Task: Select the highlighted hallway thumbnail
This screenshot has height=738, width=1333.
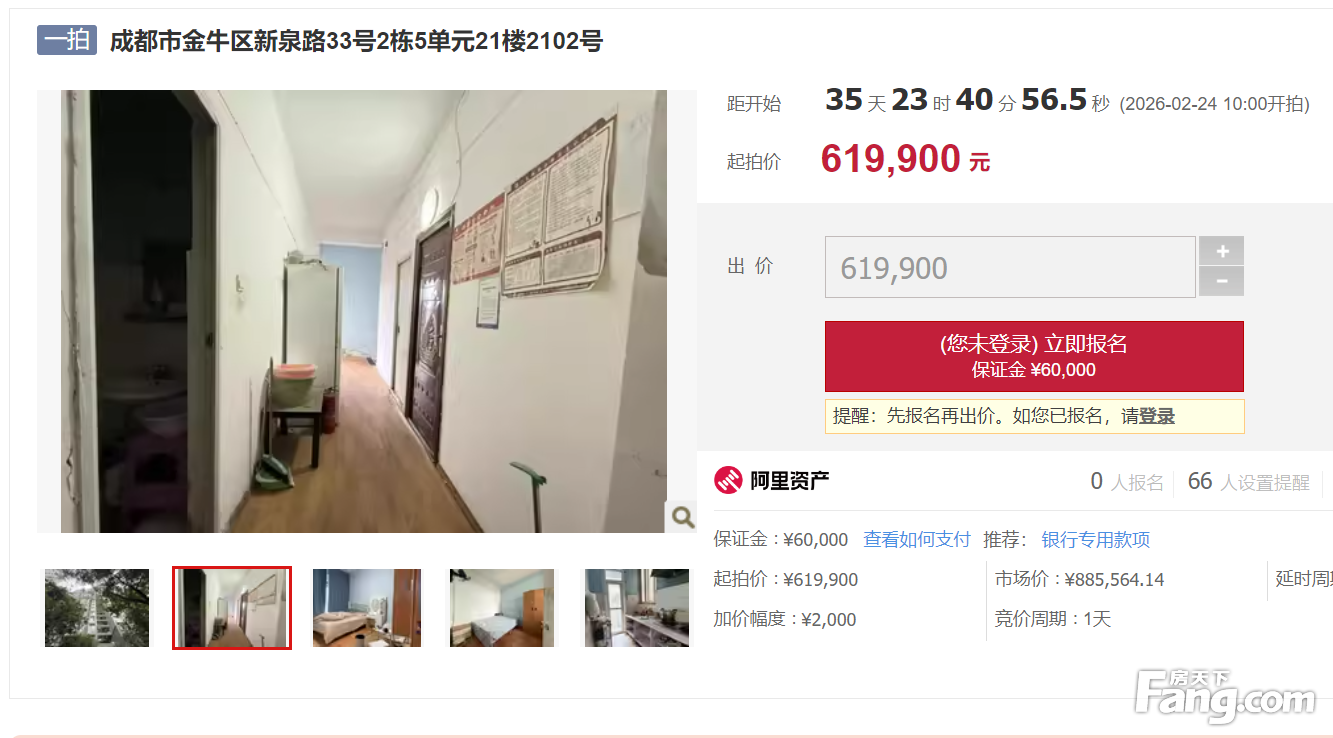Action: (232, 608)
